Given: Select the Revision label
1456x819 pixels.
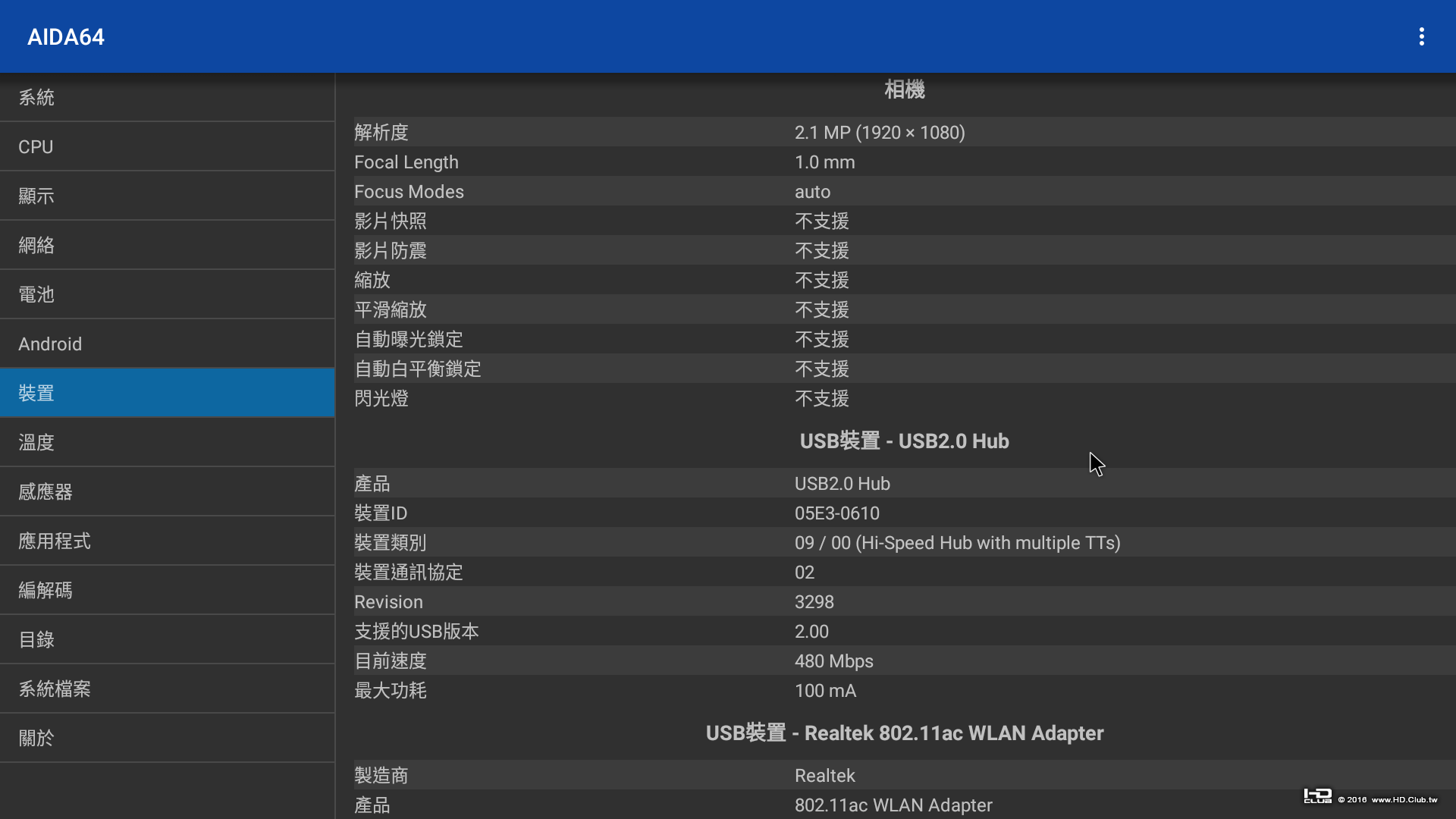Looking at the screenshot, I should click(x=388, y=601).
